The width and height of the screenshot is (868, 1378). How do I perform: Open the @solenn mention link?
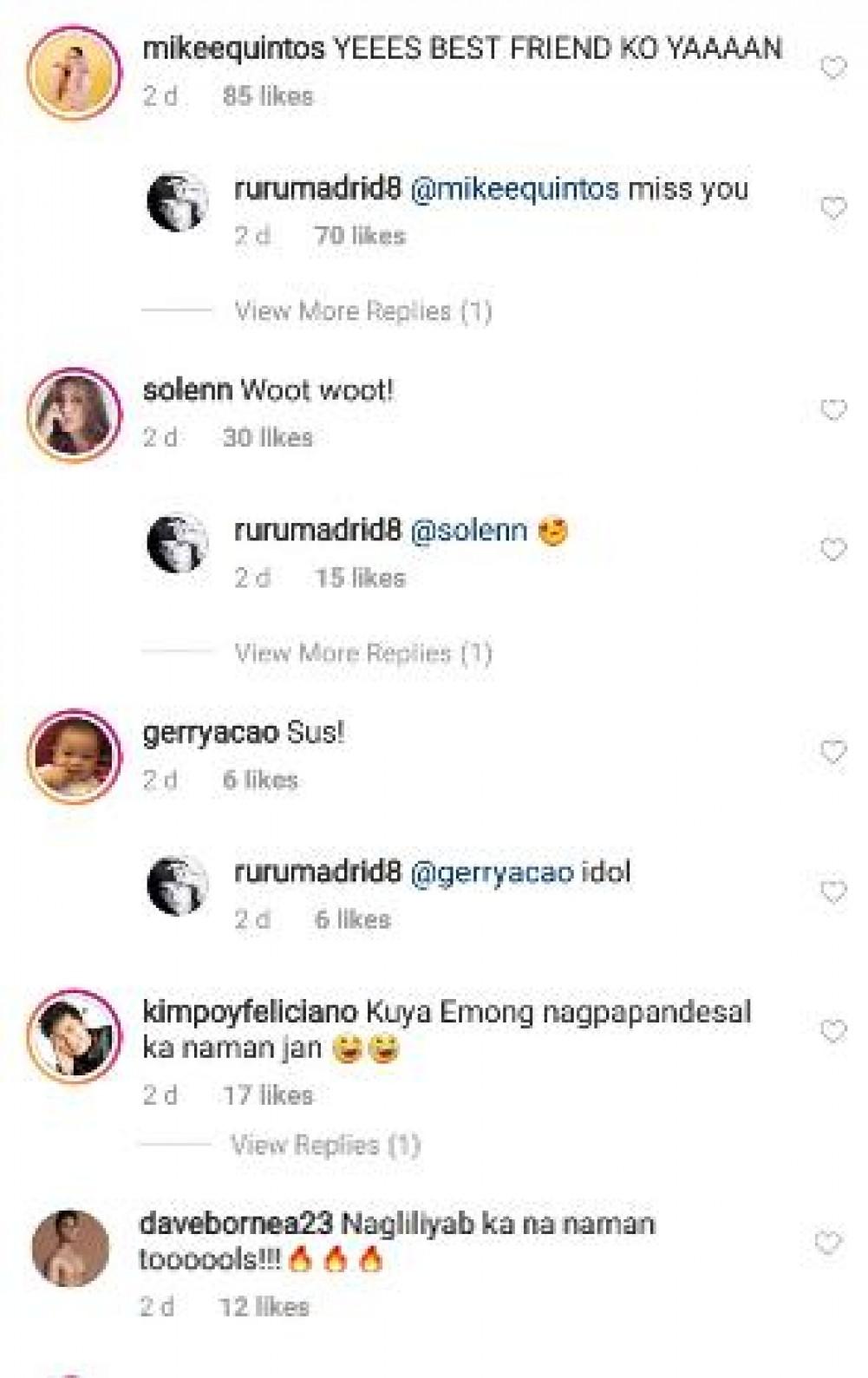pos(468,530)
